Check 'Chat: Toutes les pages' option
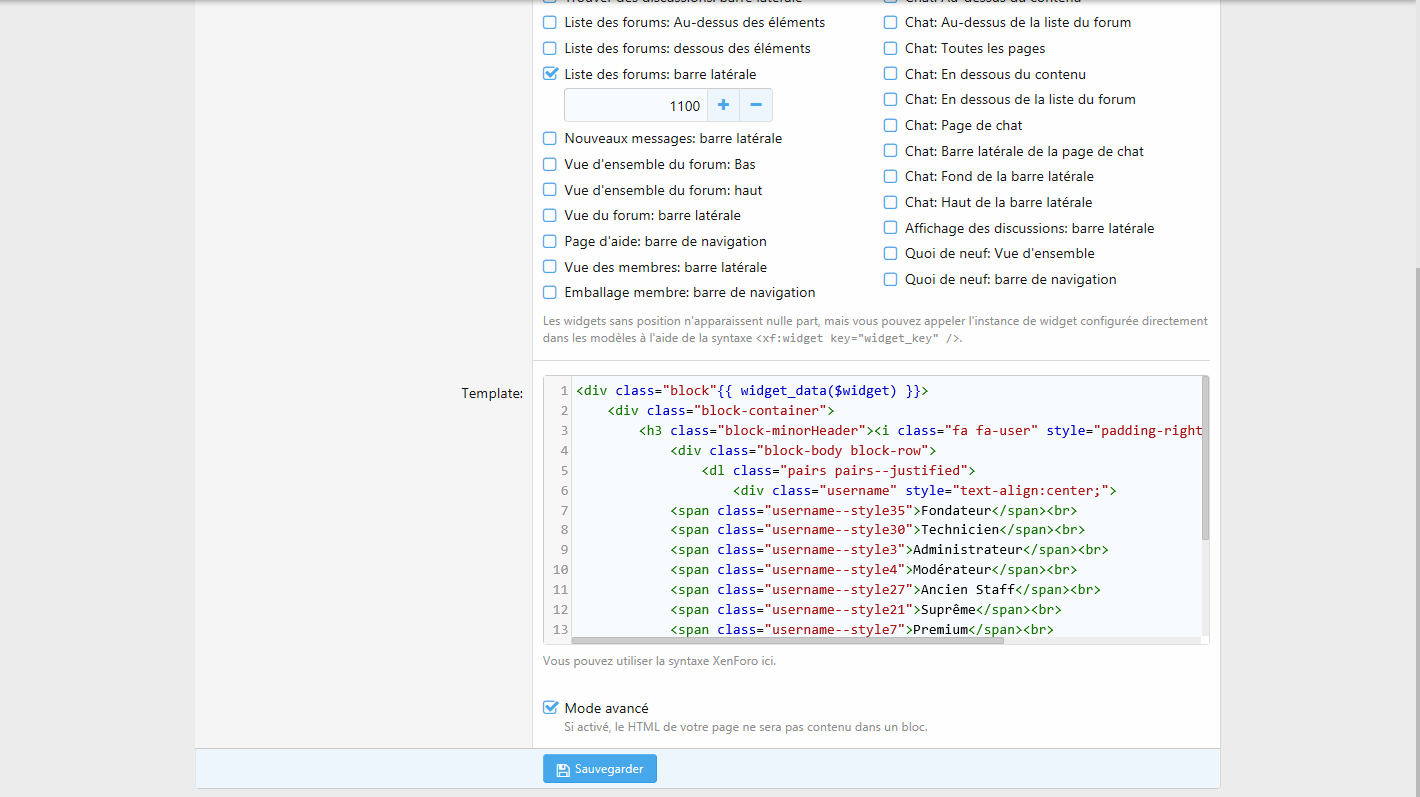Viewport: 1420px width, 797px height. (x=891, y=48)
